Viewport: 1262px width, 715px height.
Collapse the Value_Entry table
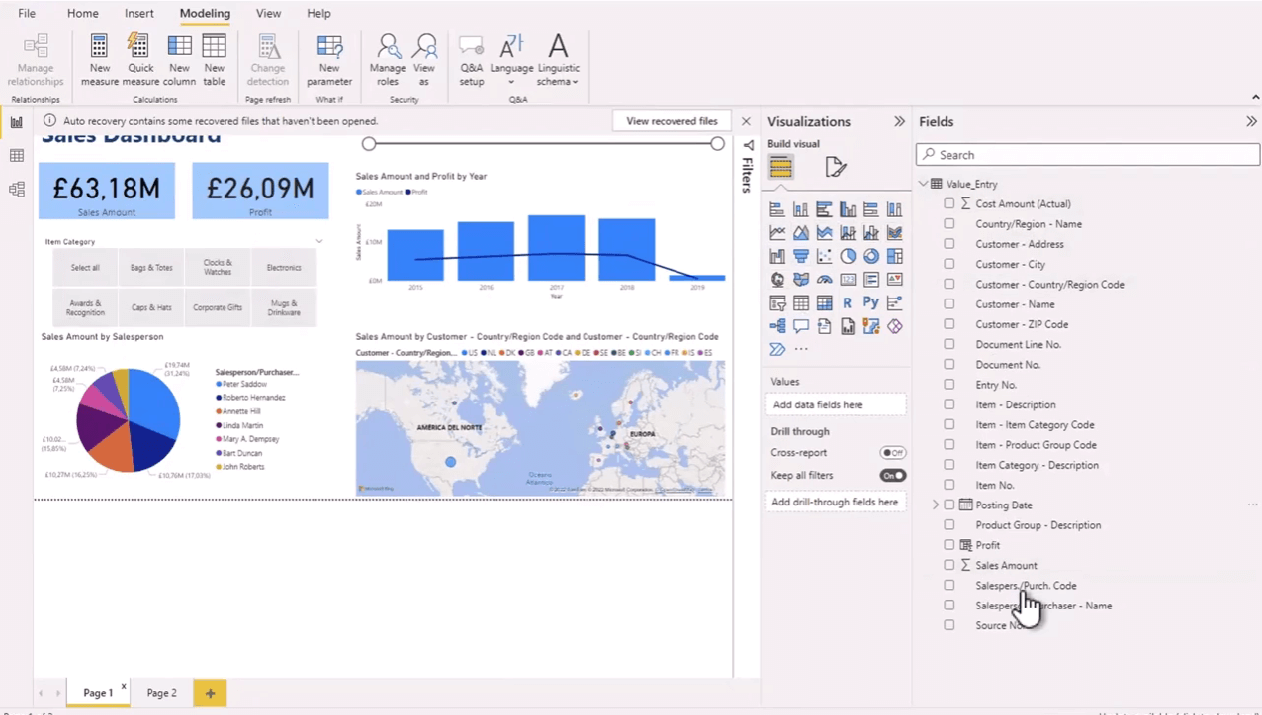pos(924,184)
